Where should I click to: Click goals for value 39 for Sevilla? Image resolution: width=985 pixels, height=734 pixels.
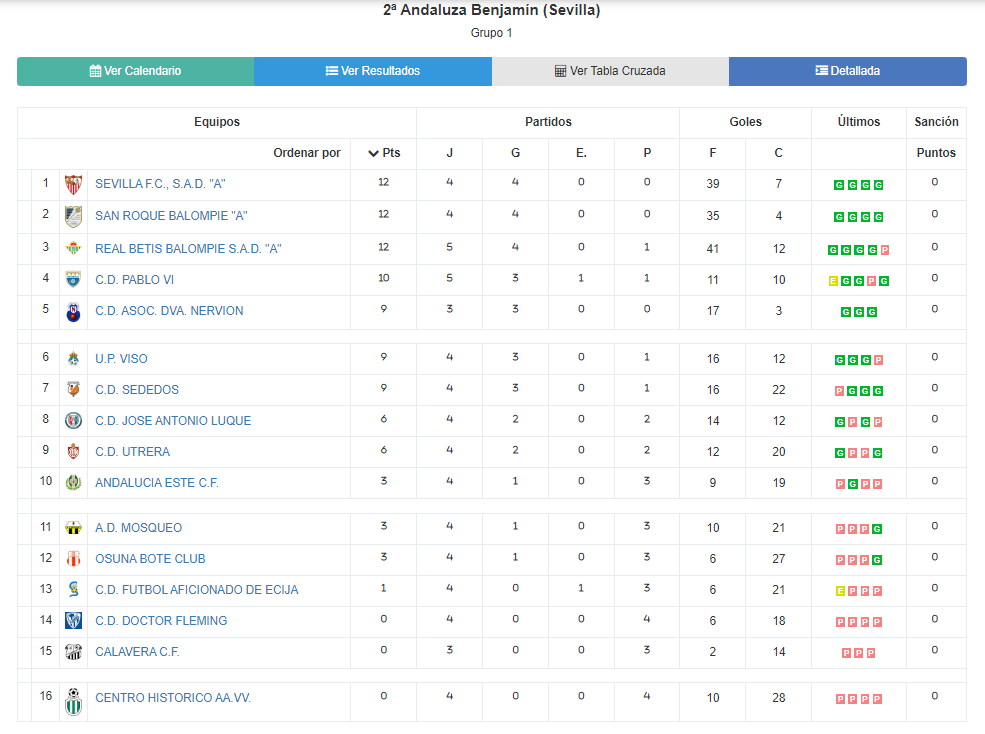point(712,184)
